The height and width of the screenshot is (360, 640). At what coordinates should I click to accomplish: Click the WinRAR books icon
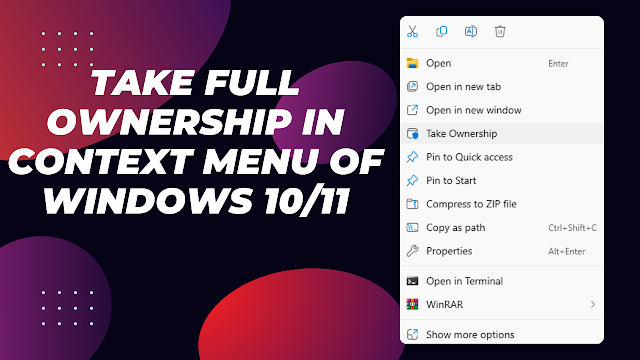(x=412, y=304)
